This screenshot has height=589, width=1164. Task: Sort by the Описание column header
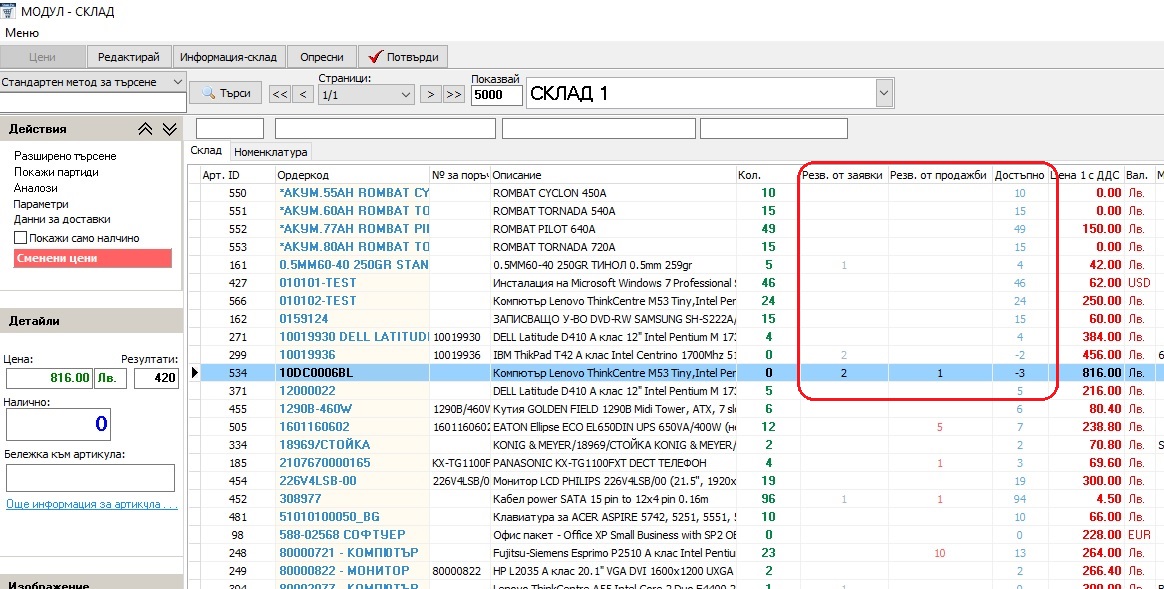click(612, 175)
